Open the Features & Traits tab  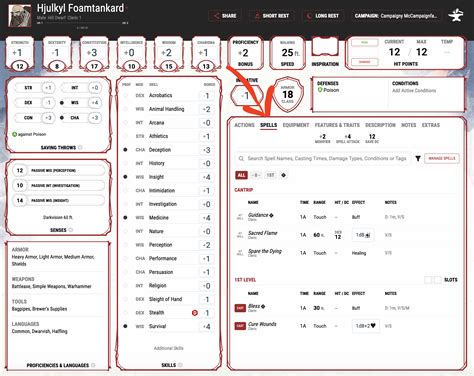click(x=337, y=125)
